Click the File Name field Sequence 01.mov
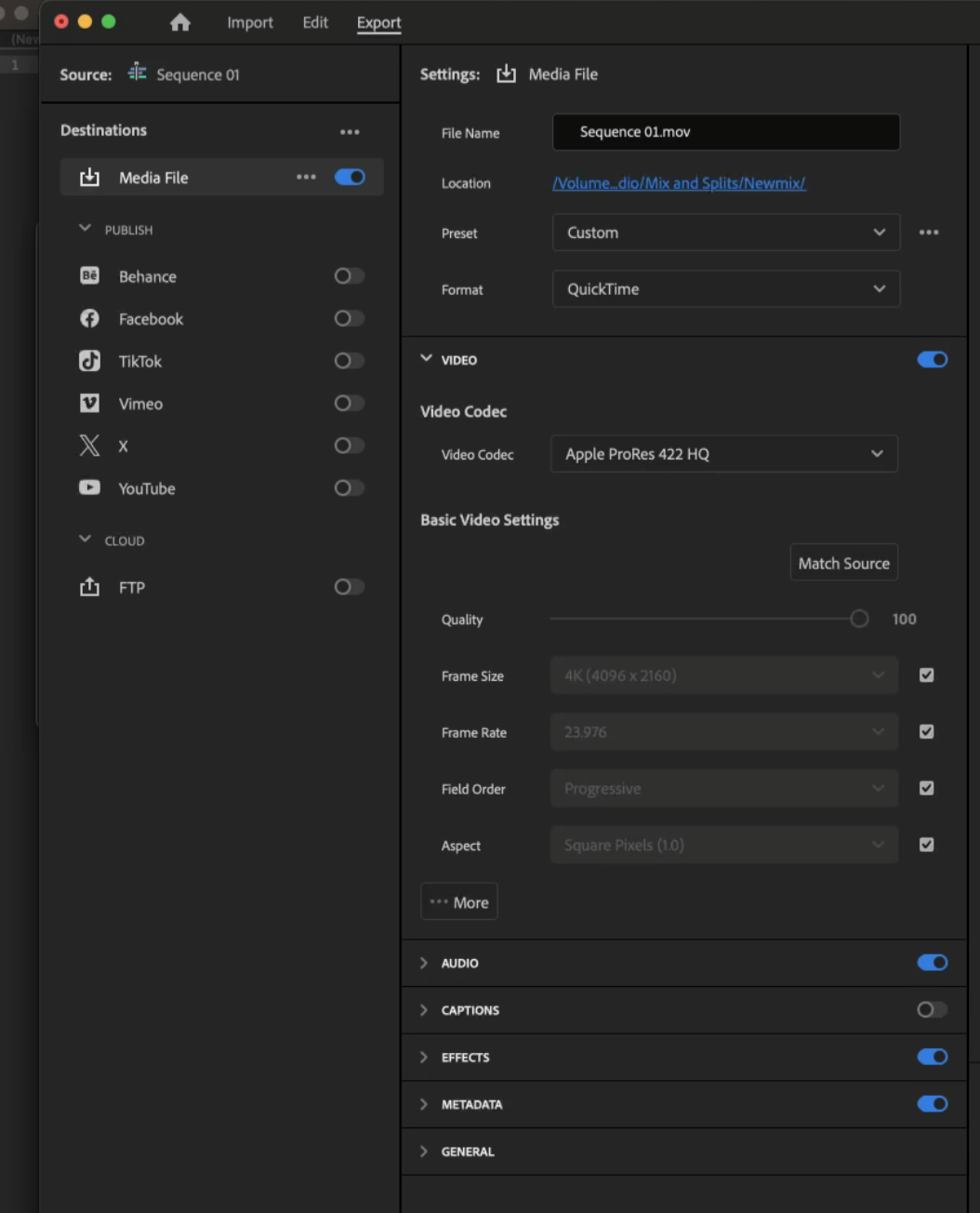980x1213 pixels. (x=726, y=132)
